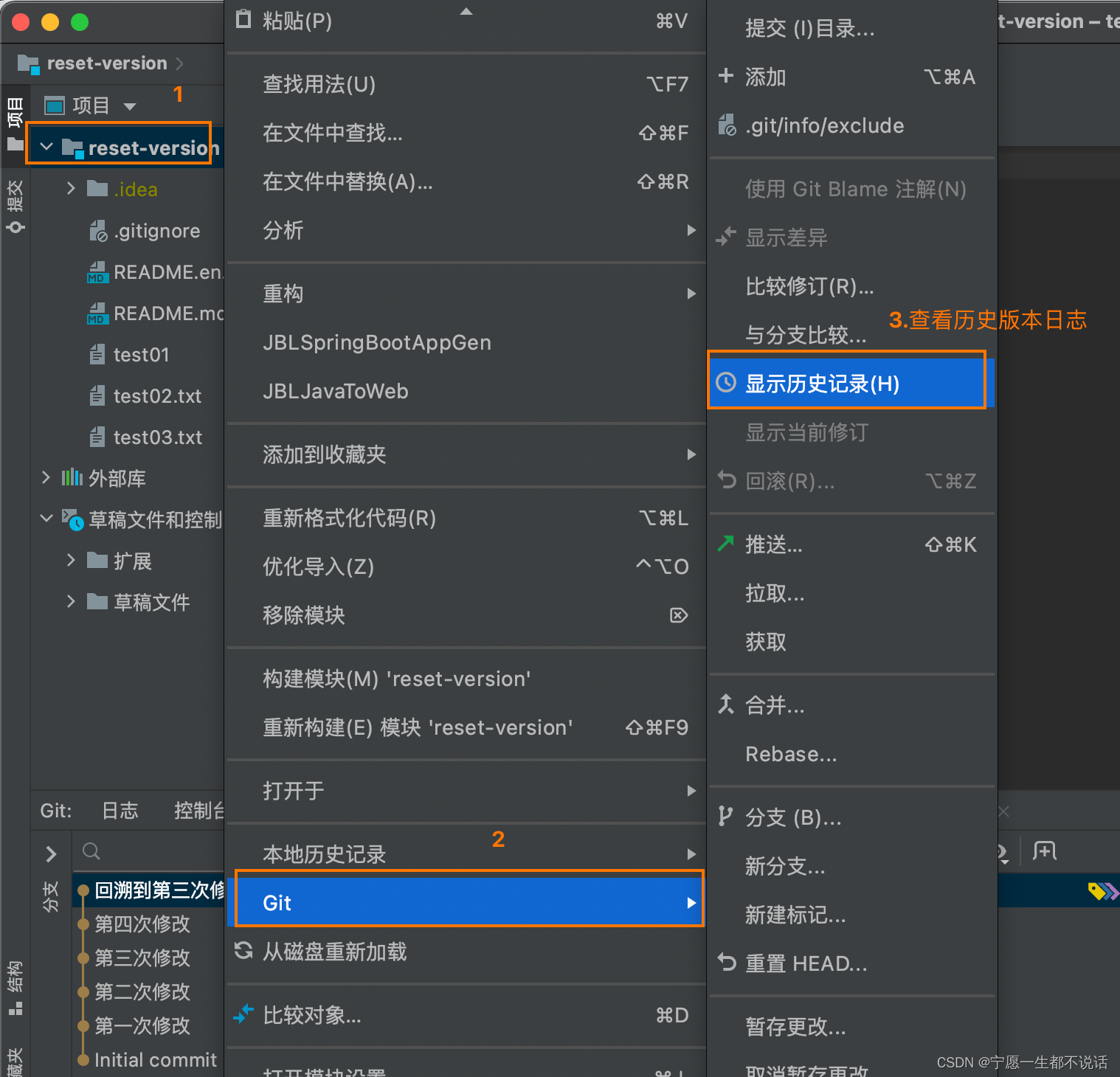The image size is (1120, 1077).
Task: Select test03.txt in project tree
Action: point(157,437)
